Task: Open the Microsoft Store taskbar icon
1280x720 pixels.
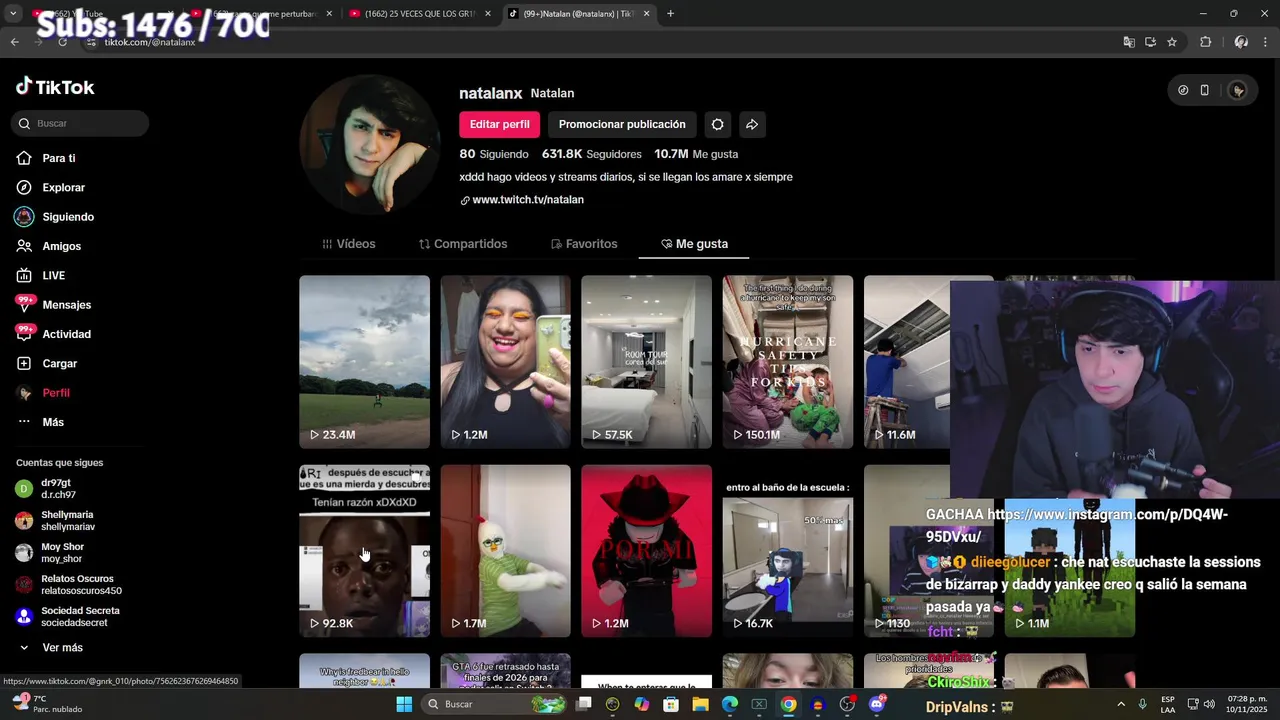Action: tap(671, 704)
